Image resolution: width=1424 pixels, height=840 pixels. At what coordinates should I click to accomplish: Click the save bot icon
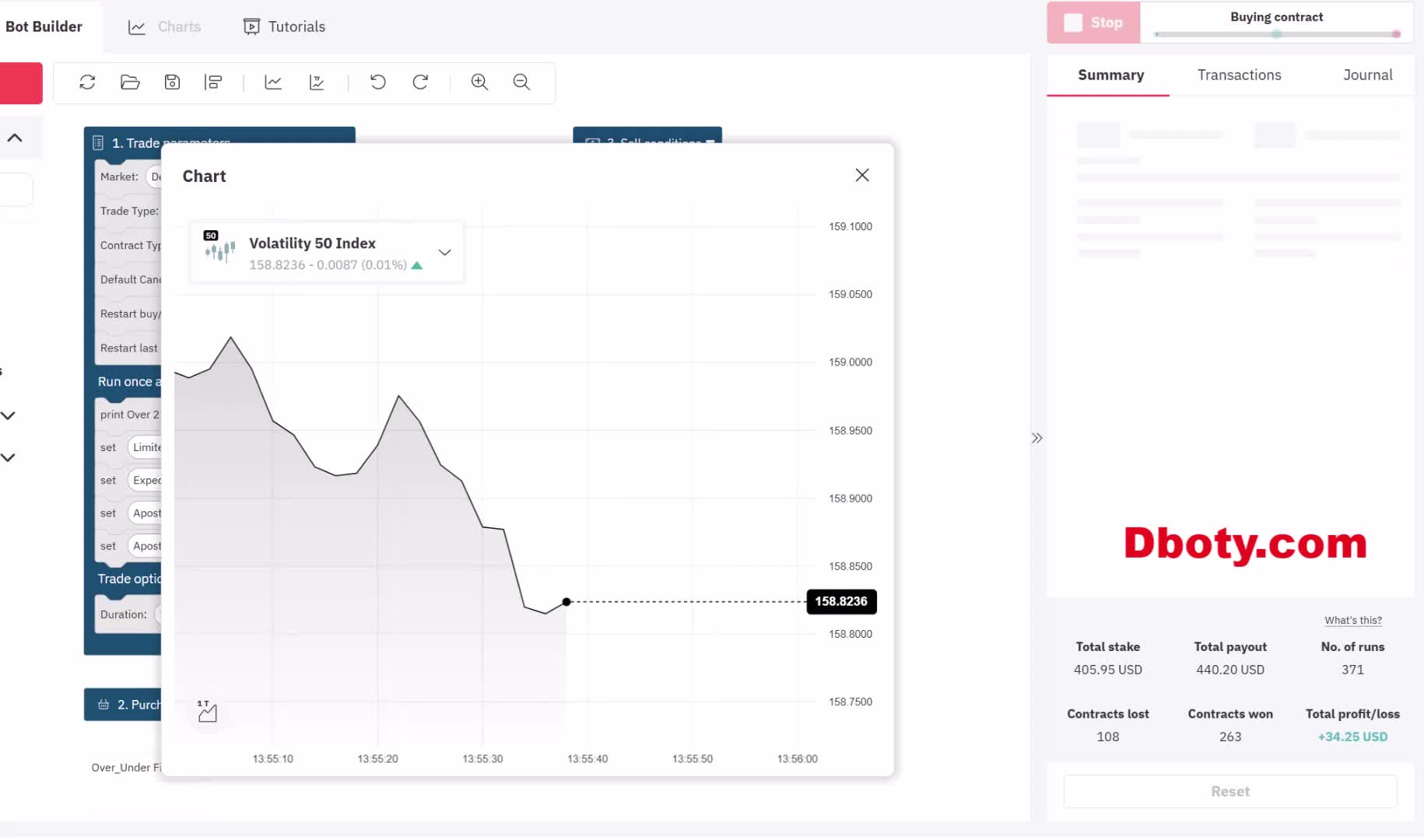tap(172, 82)
